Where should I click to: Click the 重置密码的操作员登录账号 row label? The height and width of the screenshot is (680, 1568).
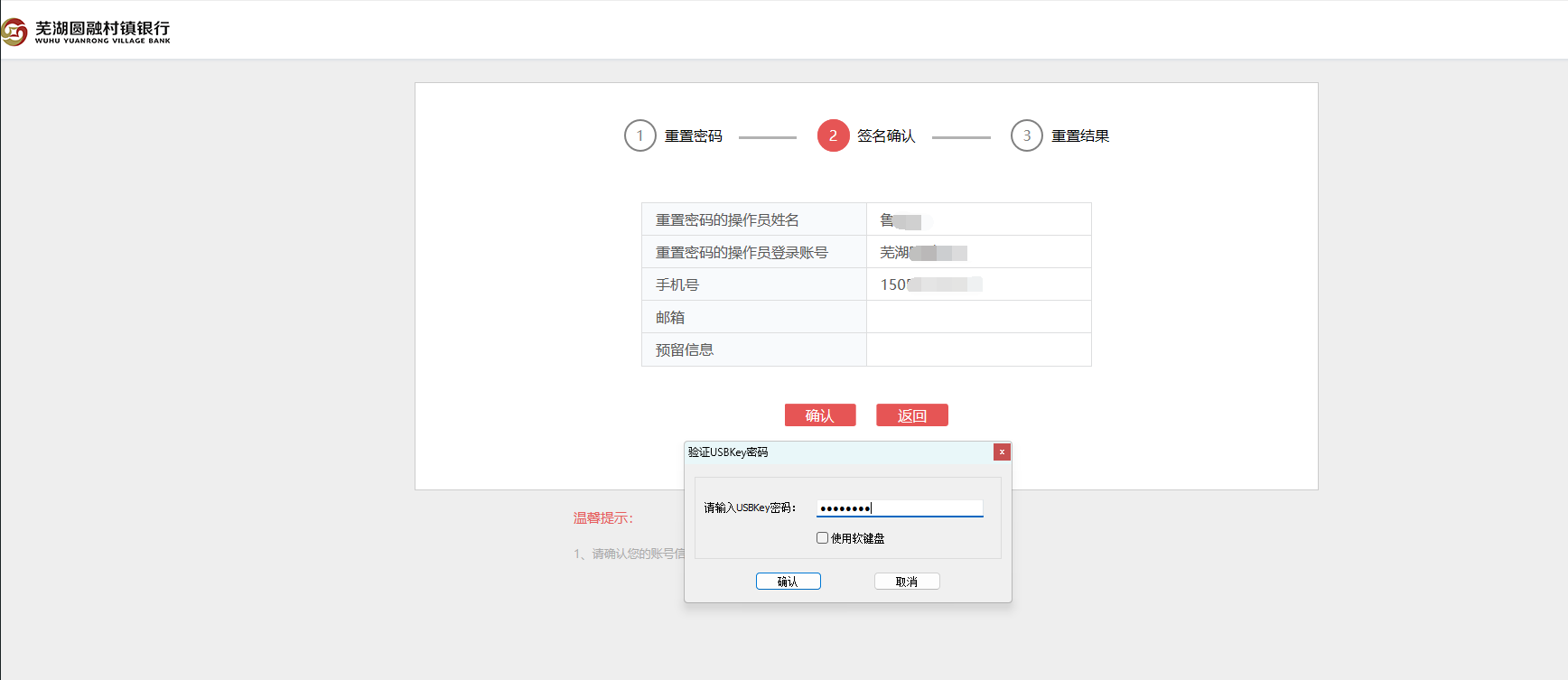pyautogui.click(x=742, y=252)
